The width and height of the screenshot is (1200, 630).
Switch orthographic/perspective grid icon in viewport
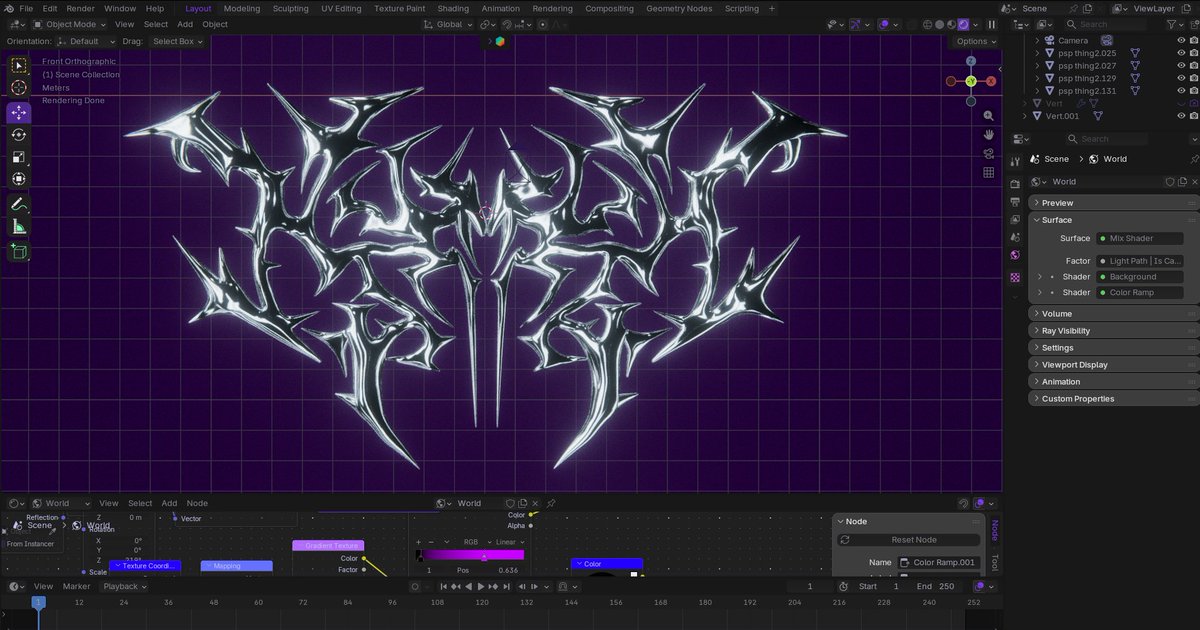click(989, 172)
